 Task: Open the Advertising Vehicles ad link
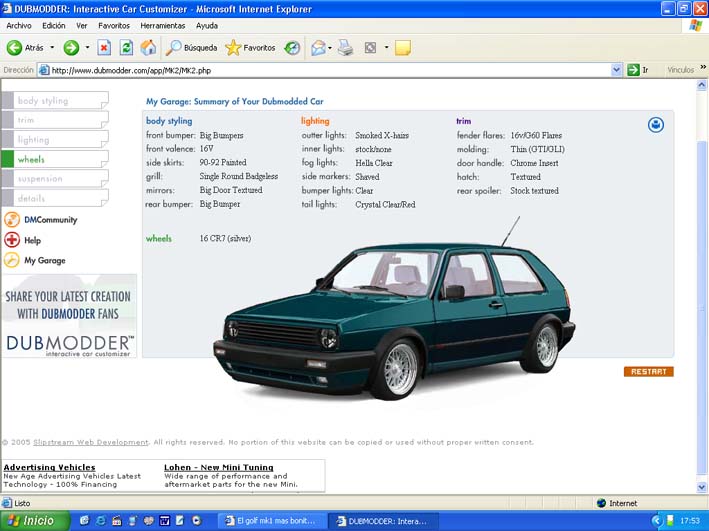(49, 467)
